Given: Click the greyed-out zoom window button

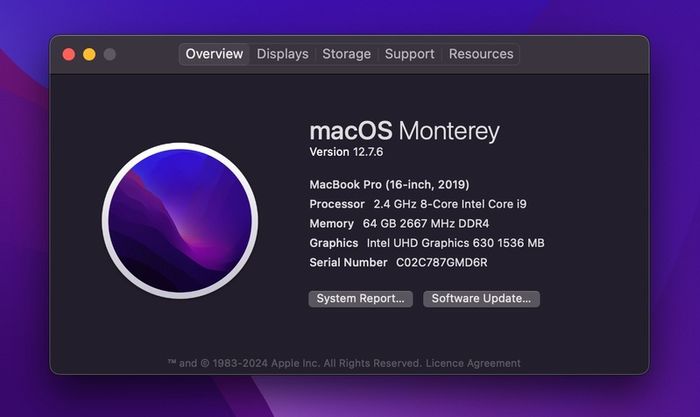Looking at the screenshot, I should (110, 54).
